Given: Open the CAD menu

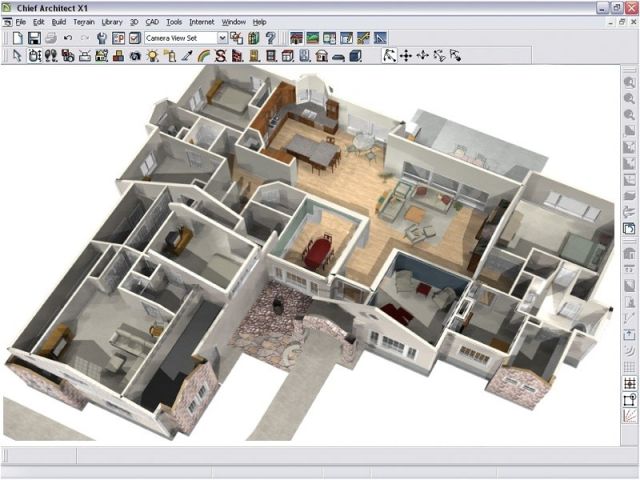Looking at the screenshot, I should tap(152, 22).
